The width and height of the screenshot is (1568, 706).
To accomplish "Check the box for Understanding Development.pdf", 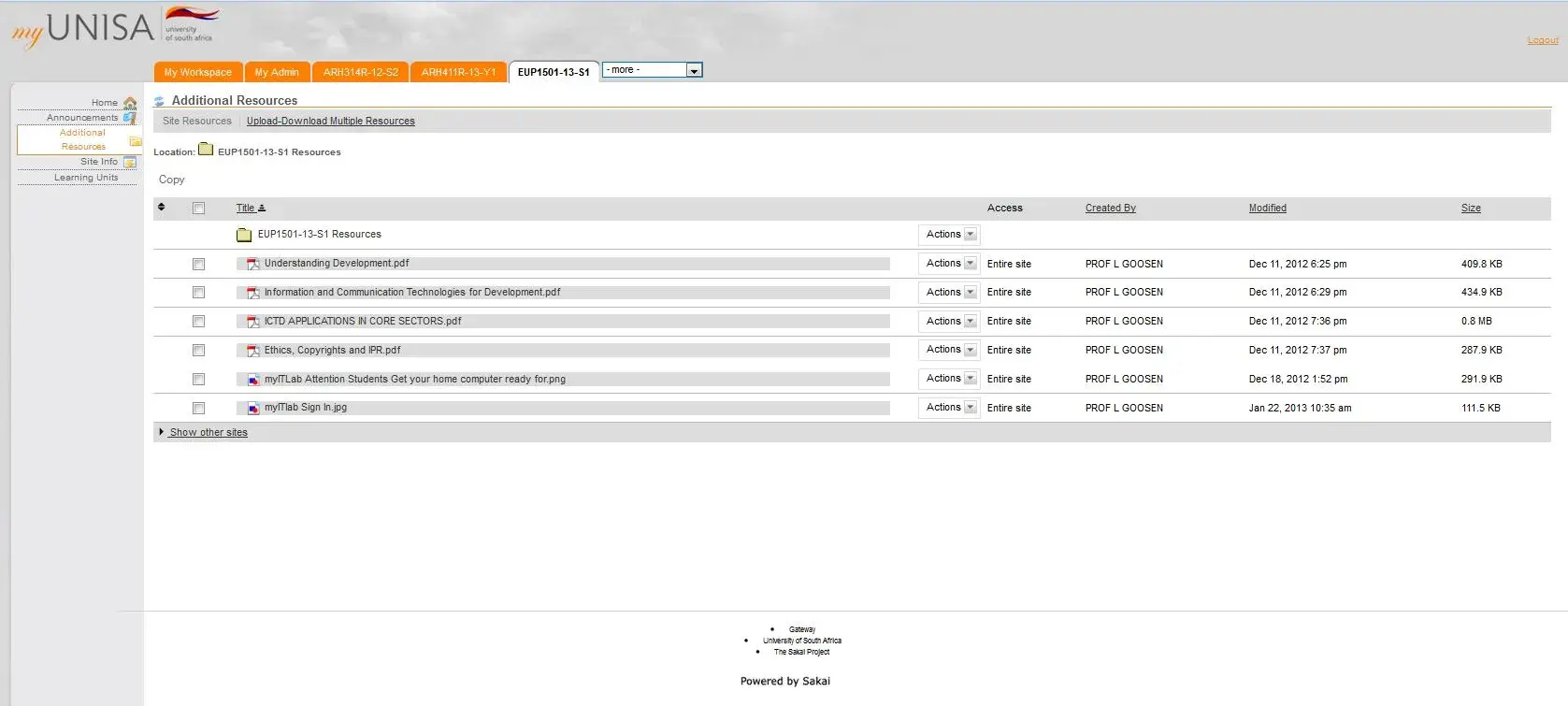I will pos(198,265).
